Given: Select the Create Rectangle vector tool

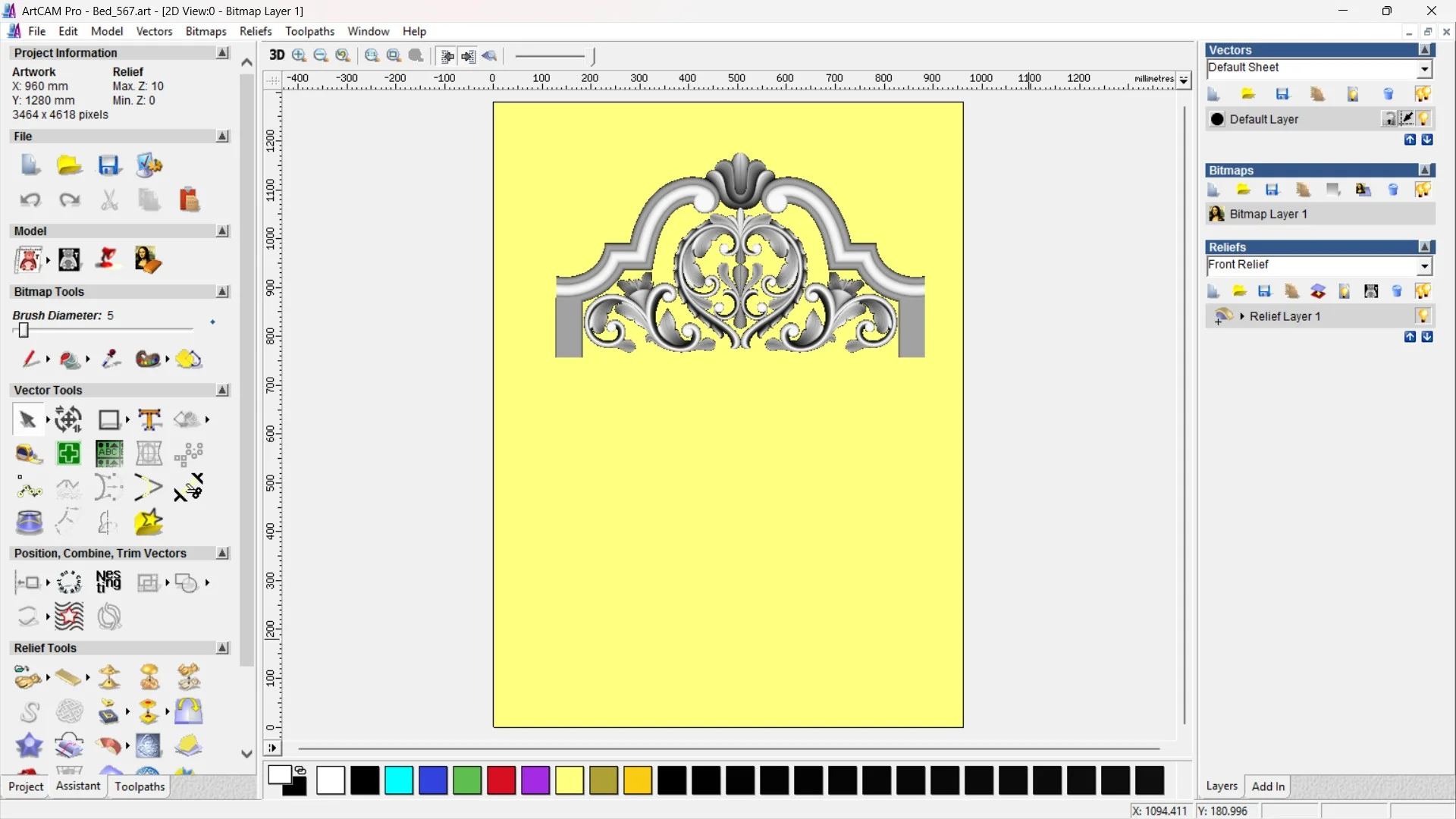Looking at the screenshot, I should [109, 419].
